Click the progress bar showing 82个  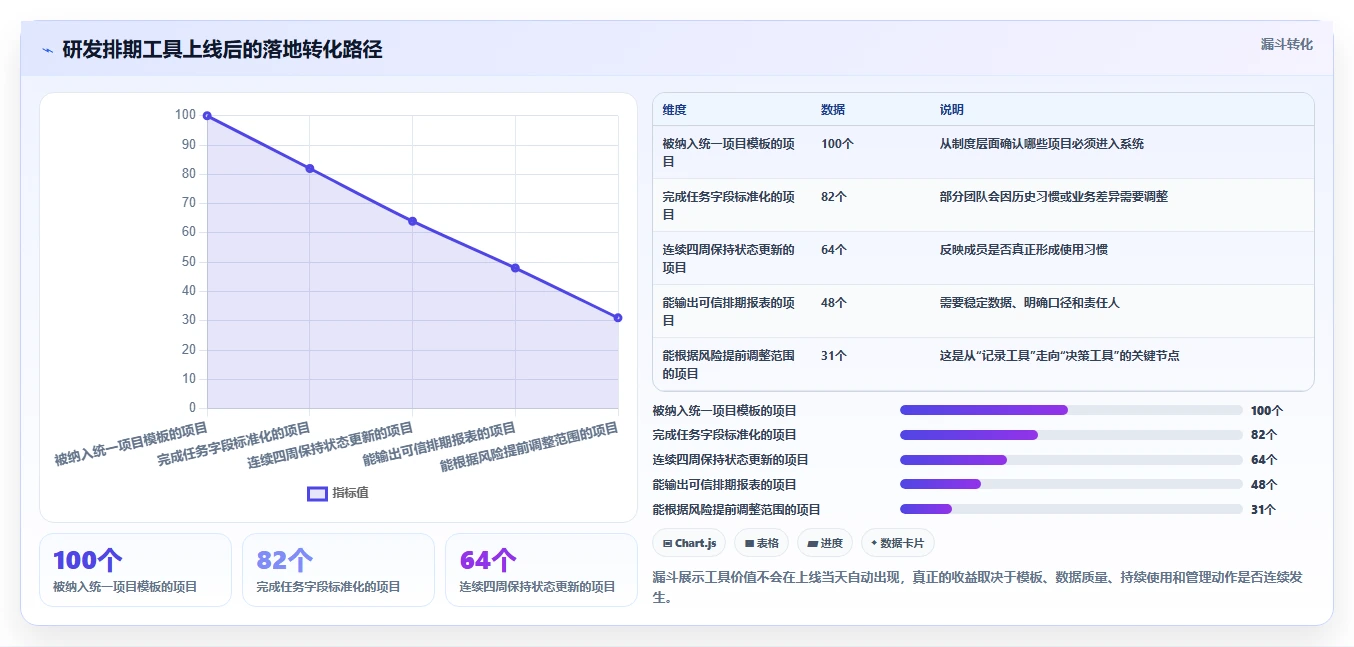coord(1071,435)
